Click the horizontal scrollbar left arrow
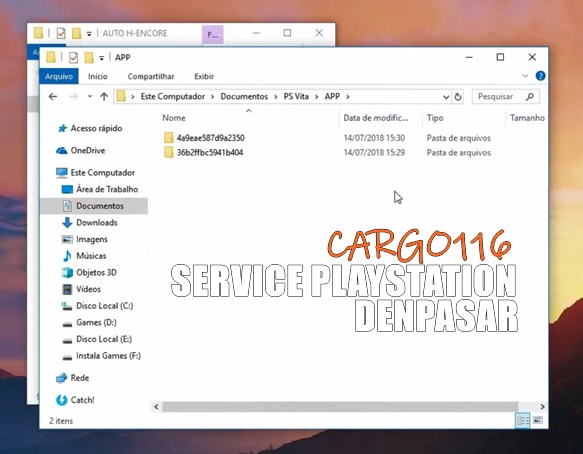The image size is (583, 454). (x=157, y=407)
